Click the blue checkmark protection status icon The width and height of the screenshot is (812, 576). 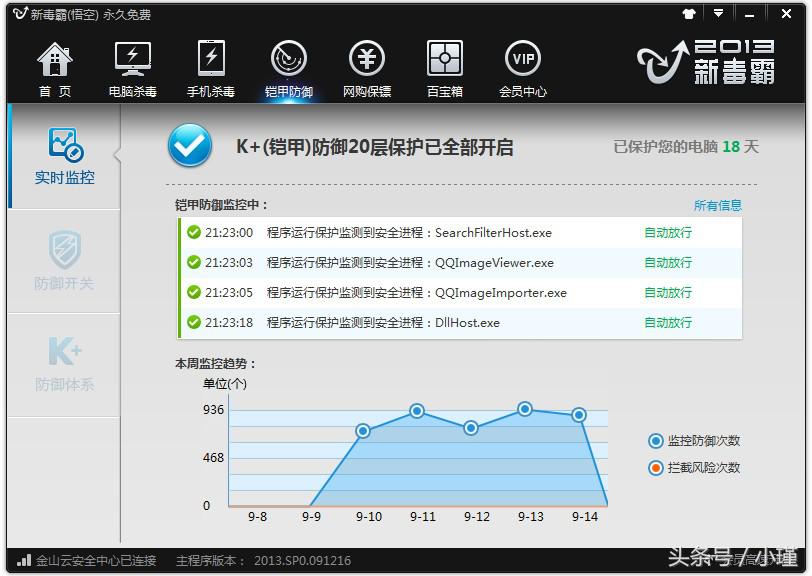click(x=190, y=147)
